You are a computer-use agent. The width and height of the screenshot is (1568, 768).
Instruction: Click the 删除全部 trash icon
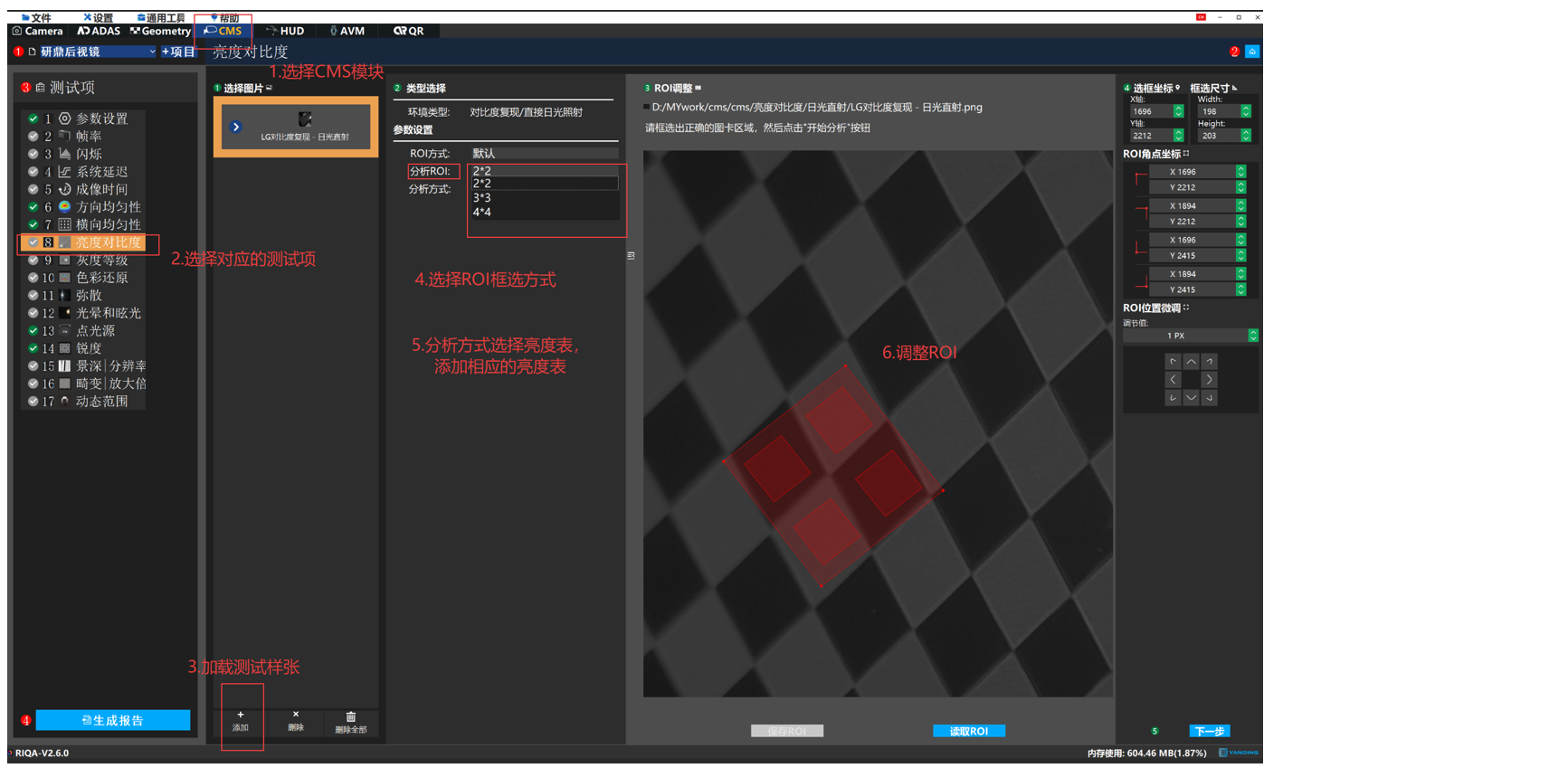click(350, 717)
